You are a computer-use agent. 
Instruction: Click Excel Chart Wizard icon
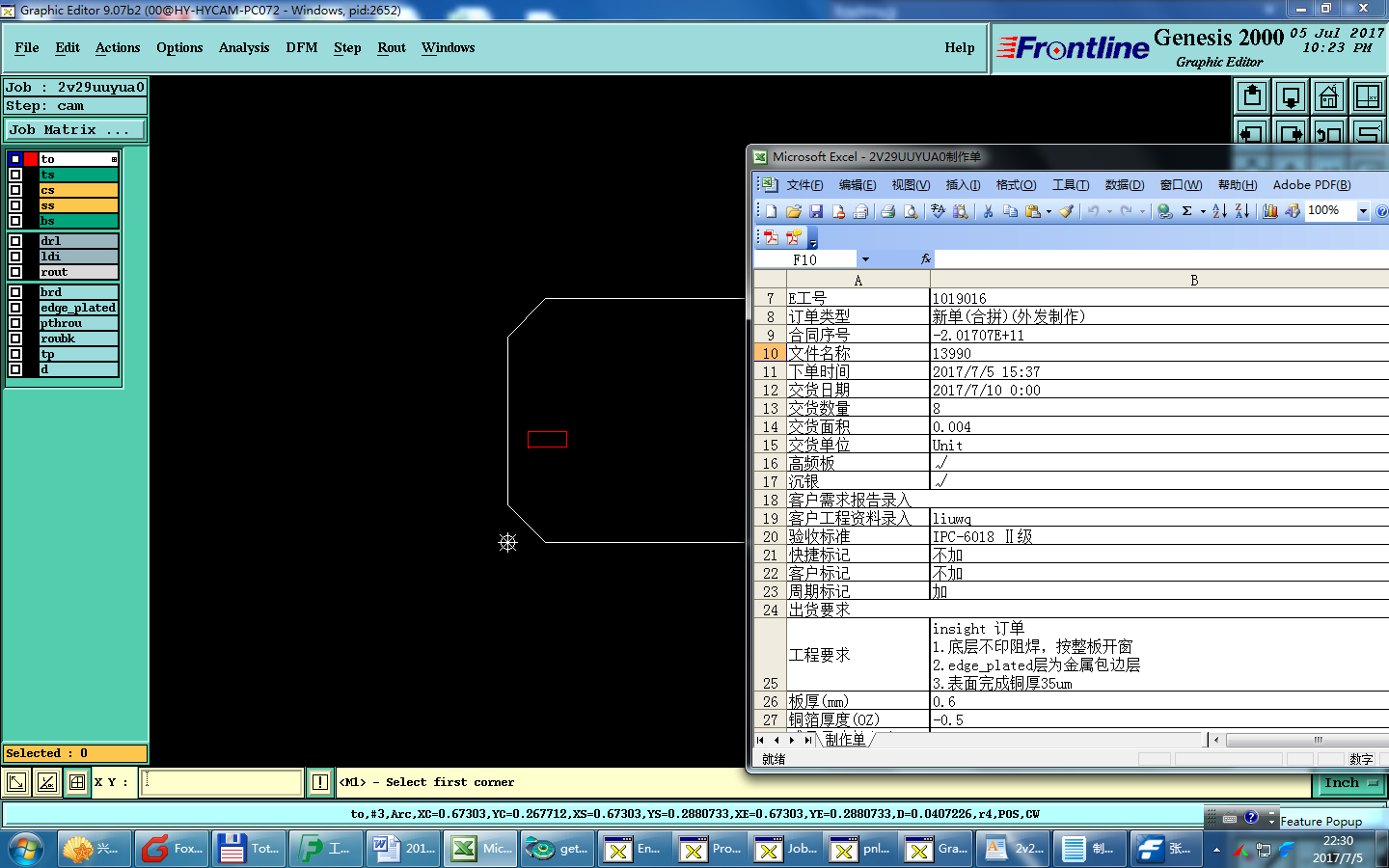click(x=1270, y=211)
